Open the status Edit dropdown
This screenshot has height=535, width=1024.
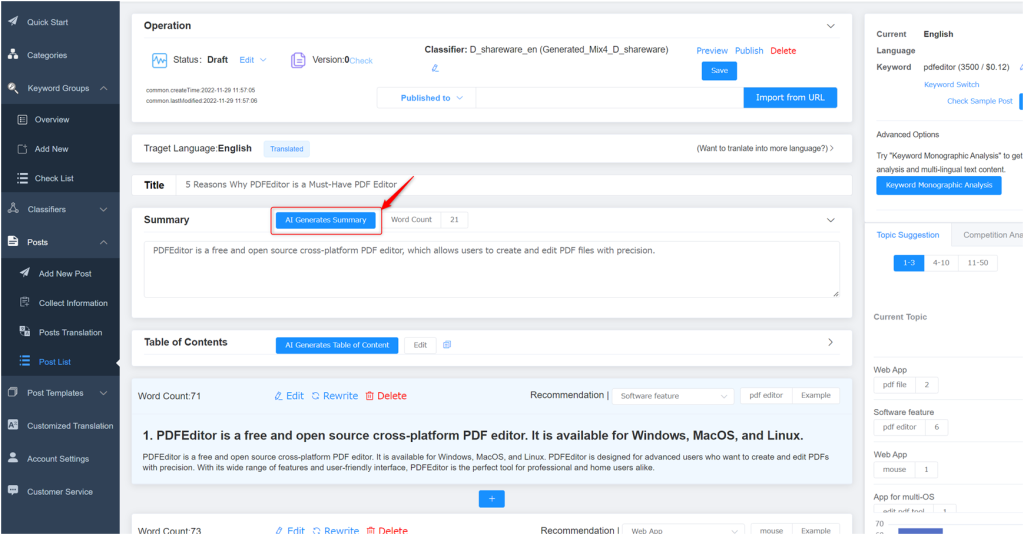(253, 60)
